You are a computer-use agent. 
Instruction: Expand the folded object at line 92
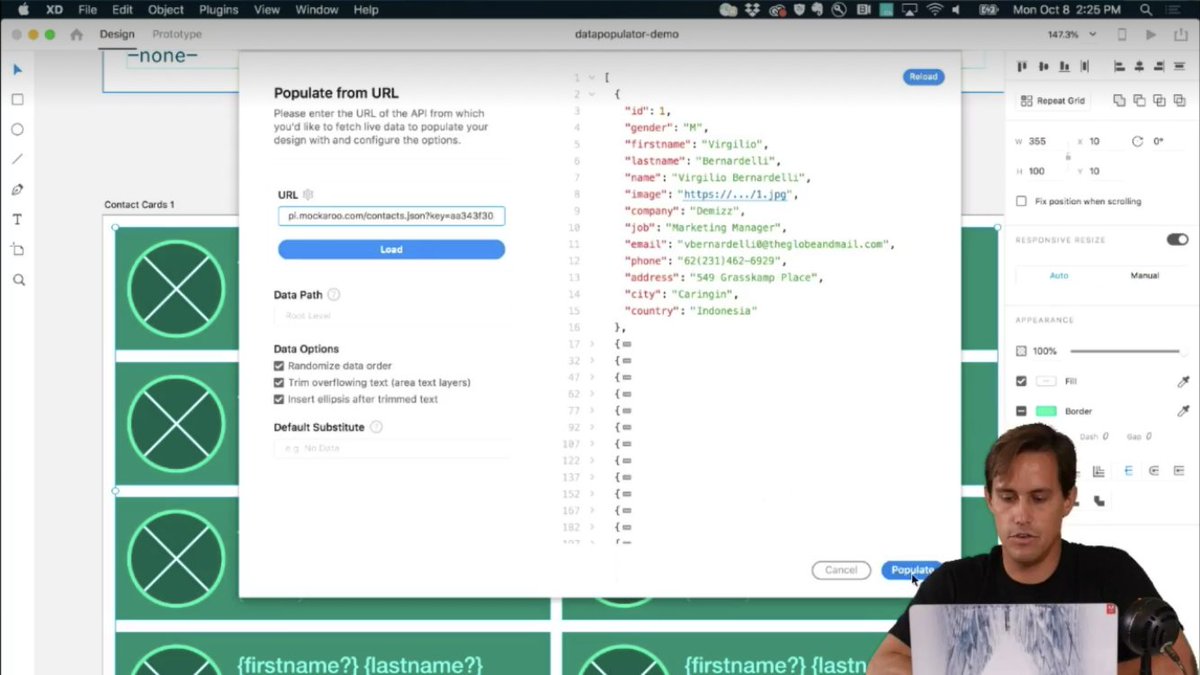click(x=592, y=427)
